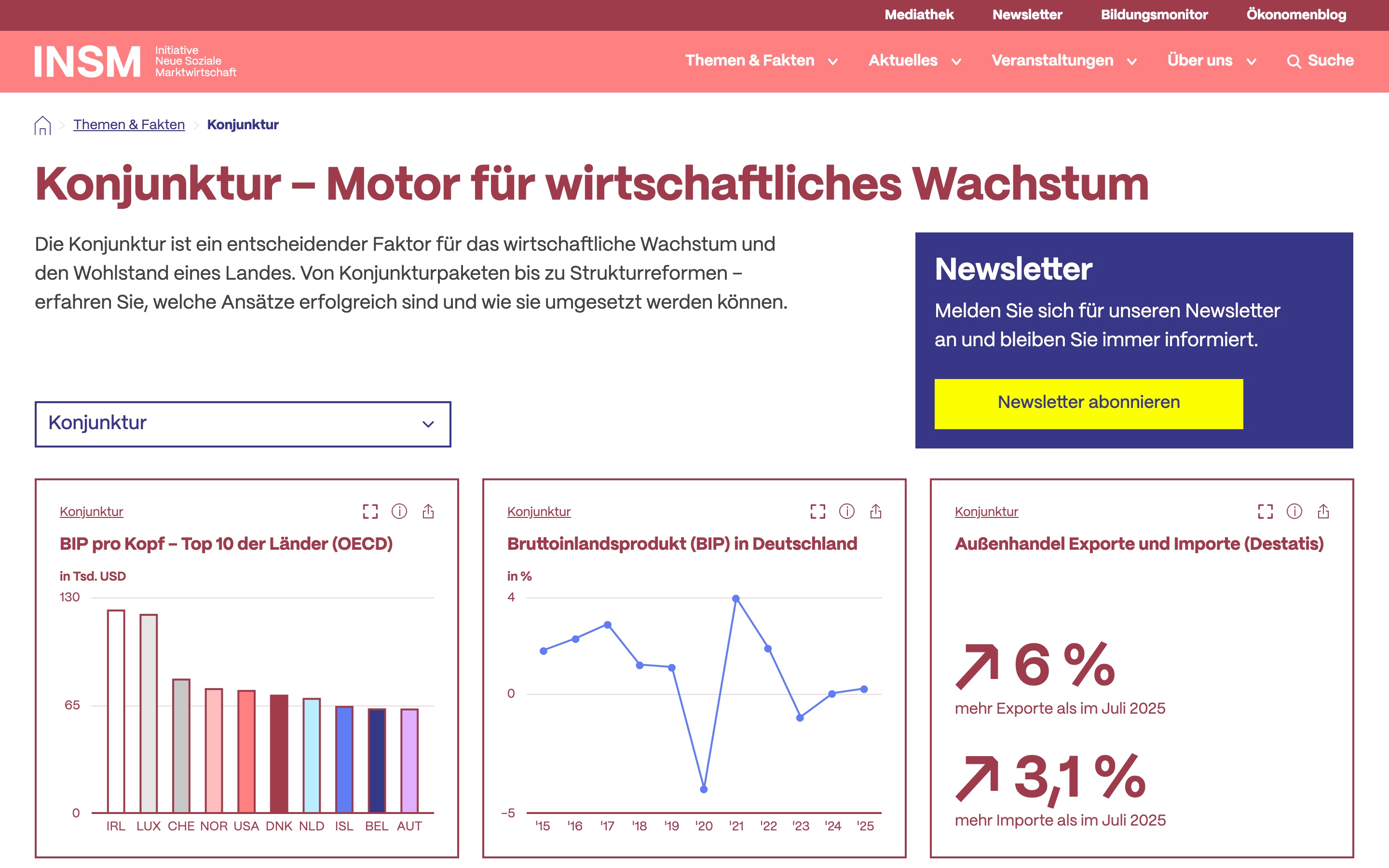Click the AUT bar in chart
Screen dimensions: 1389x868
(x=409, y=760)
